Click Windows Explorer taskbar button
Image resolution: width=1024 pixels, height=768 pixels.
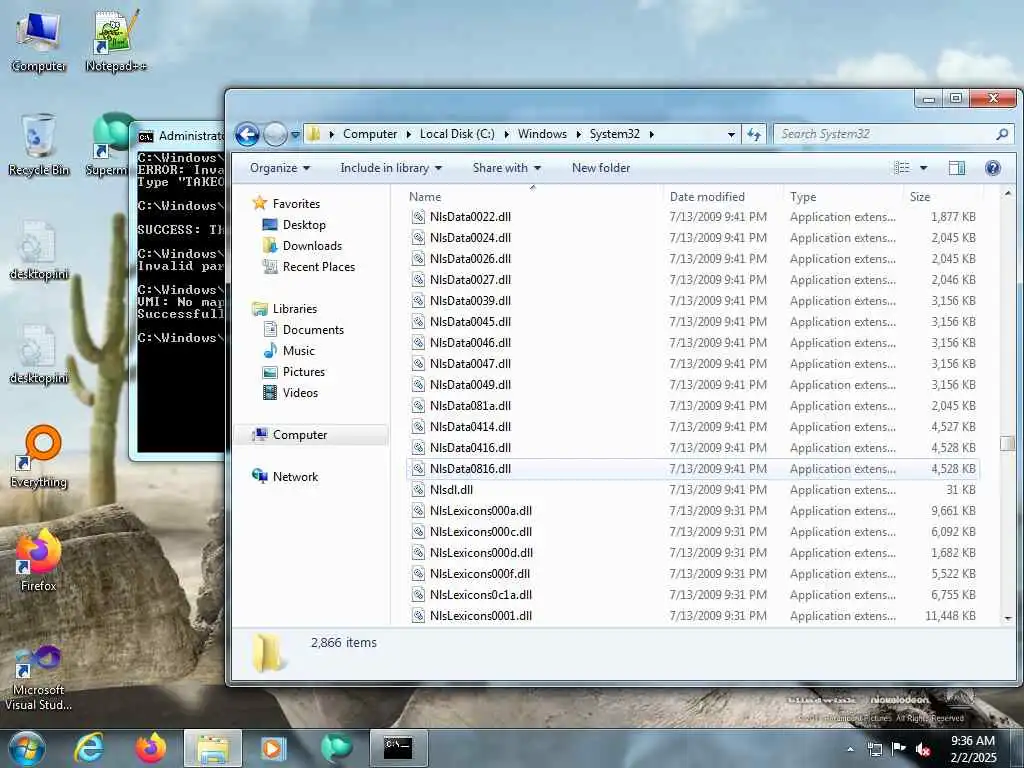[213, 748]
